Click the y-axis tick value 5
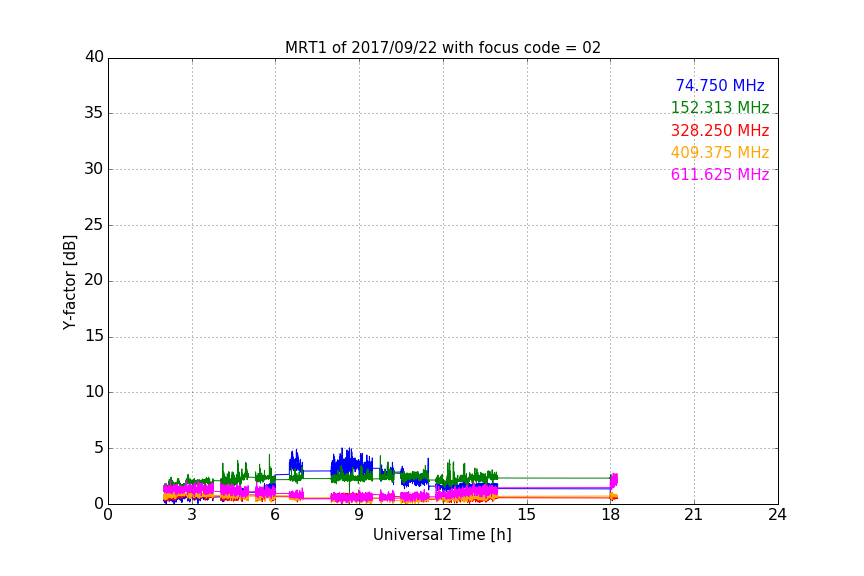The width and height of the screenshot is (864, 576). 99,448
